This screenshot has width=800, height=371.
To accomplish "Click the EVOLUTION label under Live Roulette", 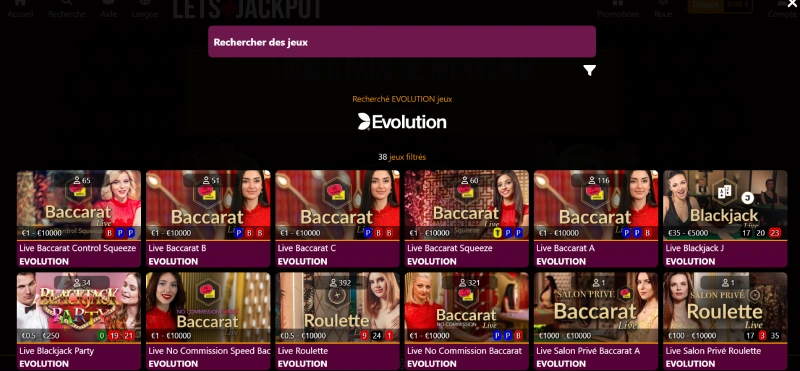I will click(x=302, y=364).
